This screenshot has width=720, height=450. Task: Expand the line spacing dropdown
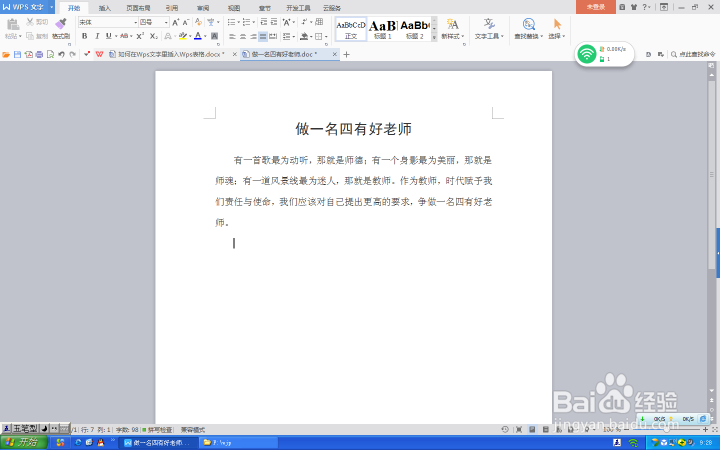tap(294, 36)
